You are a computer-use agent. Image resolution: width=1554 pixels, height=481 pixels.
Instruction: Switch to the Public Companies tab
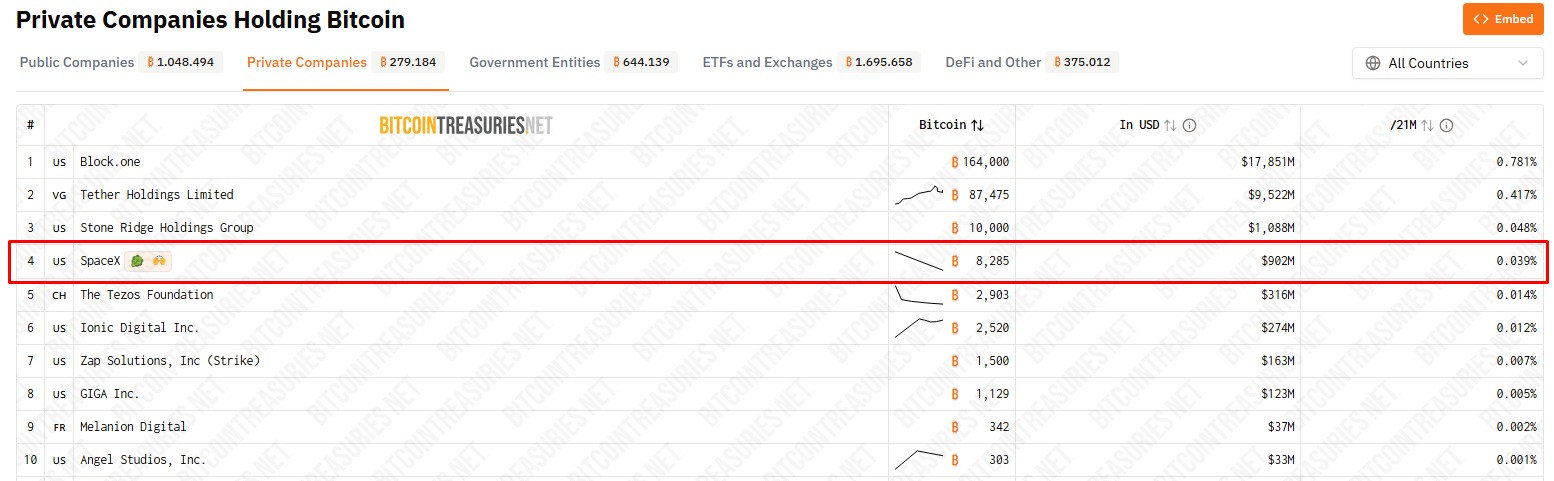point(77,62)
